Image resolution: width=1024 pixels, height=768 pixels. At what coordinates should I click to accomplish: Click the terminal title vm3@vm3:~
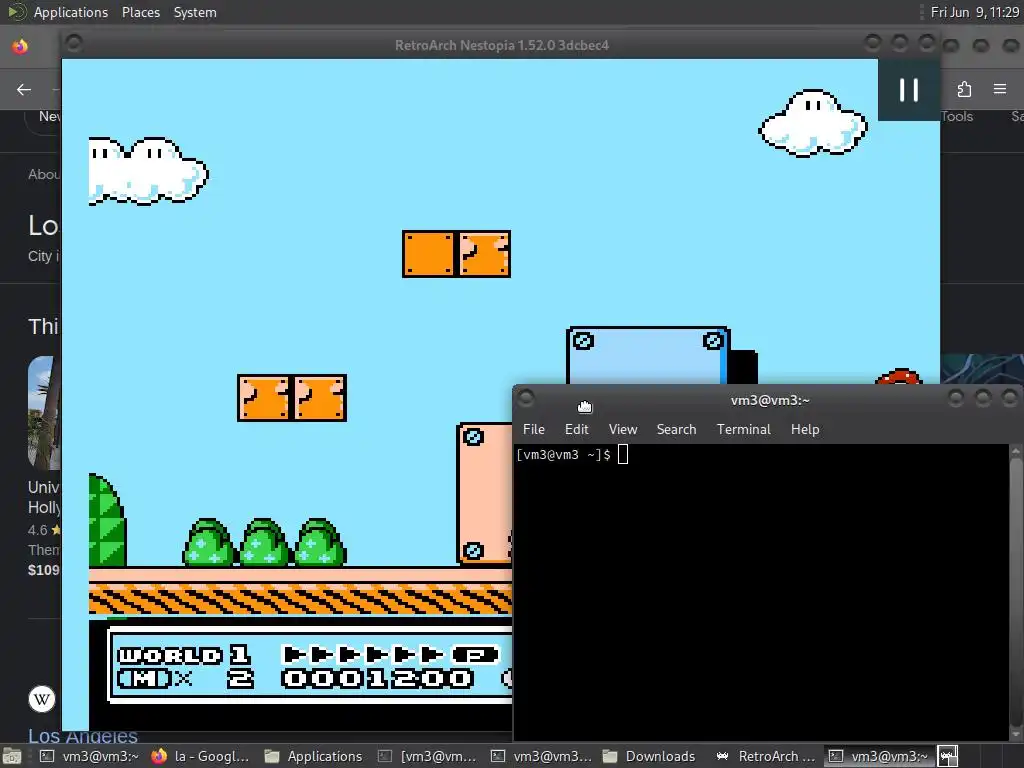click(x=769, y=400)
